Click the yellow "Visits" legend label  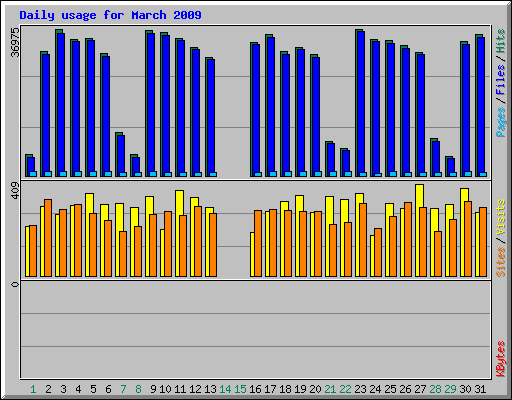pyautogui.click(x=500, y=217)
